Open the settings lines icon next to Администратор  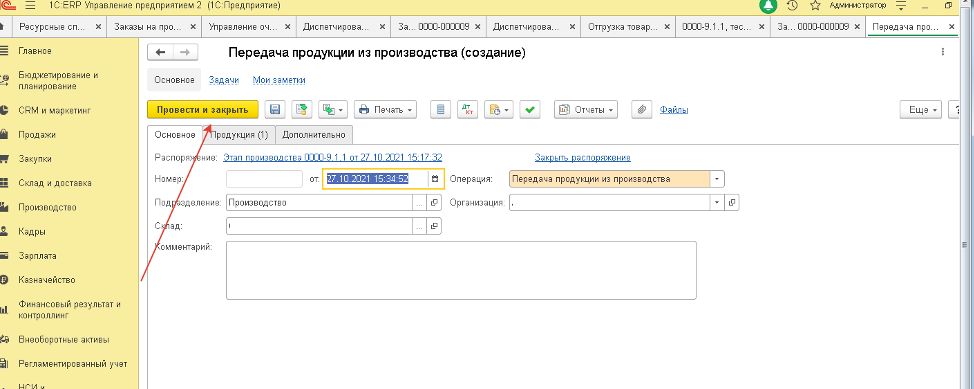pyautogui.click(x=901, y=6)
